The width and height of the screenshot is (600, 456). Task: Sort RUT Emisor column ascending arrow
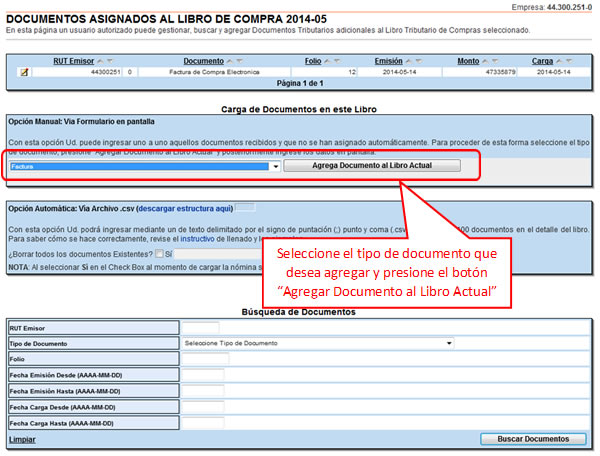pos(100,61)
